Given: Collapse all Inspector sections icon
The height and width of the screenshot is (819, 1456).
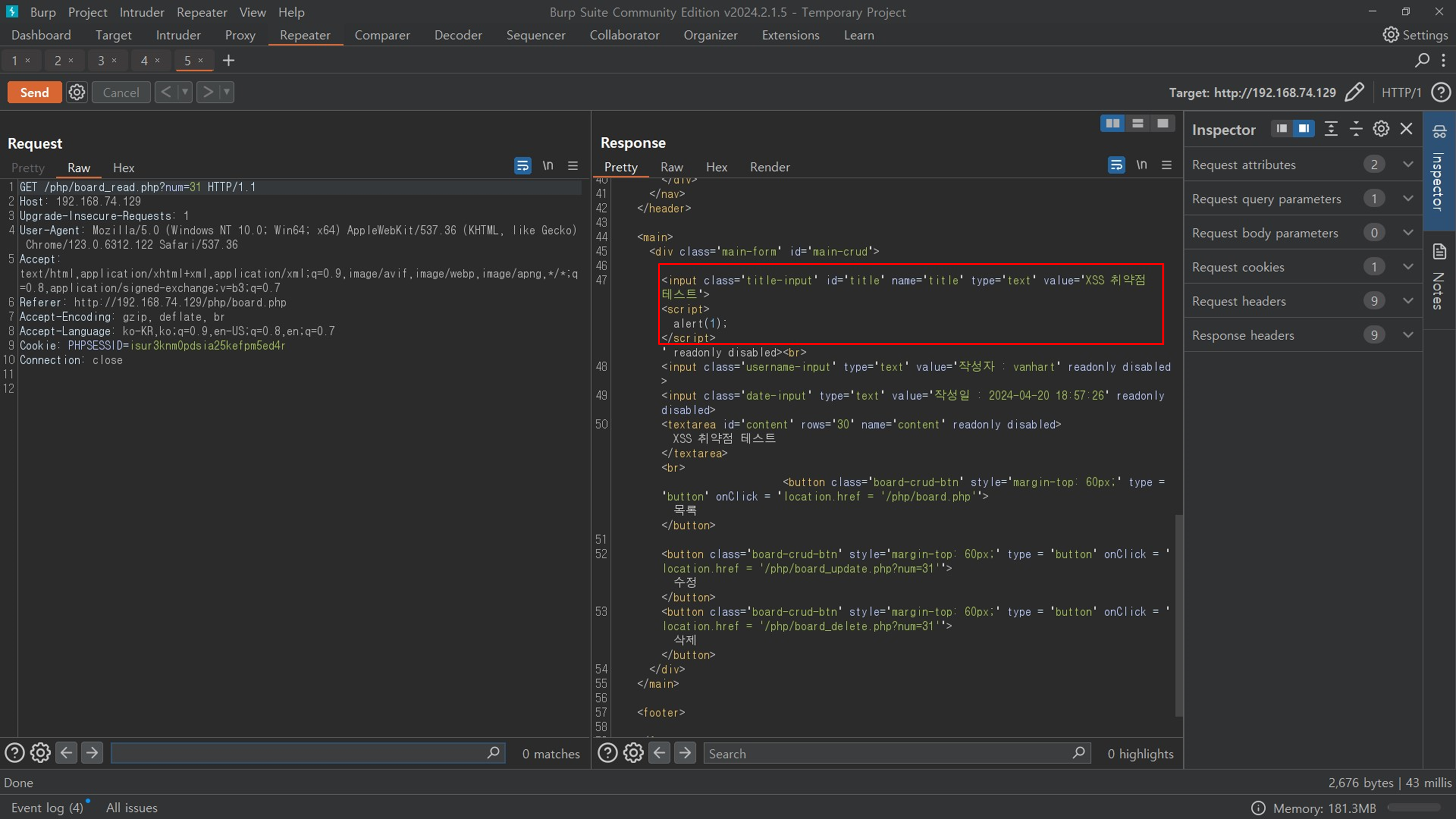Looking at the screenshot, I should 1356,129.
